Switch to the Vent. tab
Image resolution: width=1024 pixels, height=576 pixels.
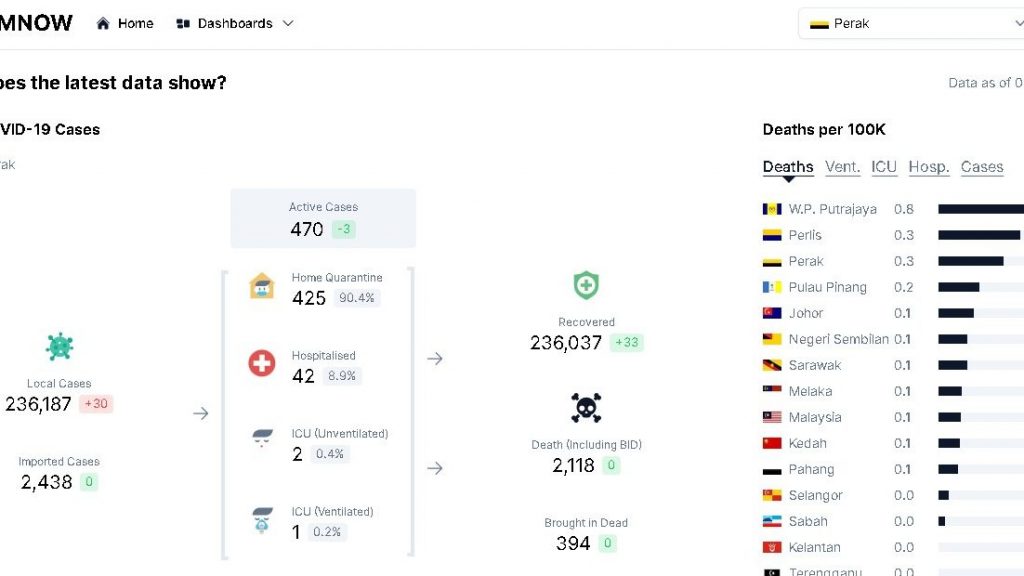[x=842, y=167]
